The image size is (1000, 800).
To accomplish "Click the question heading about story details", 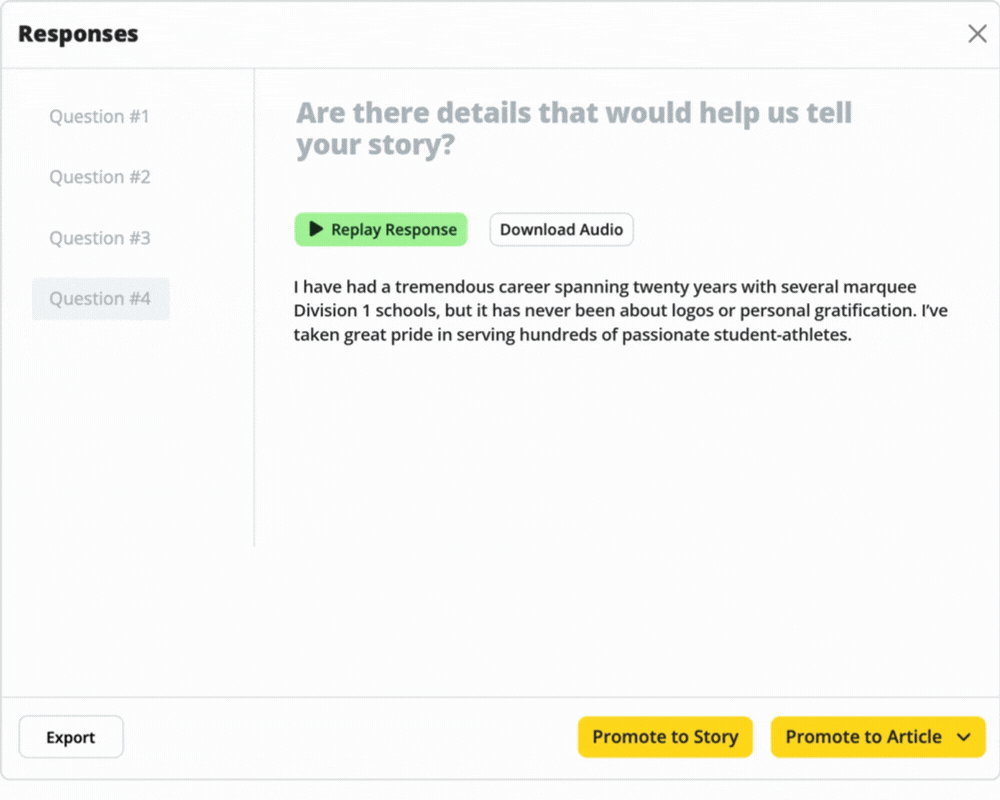I will tap(574, 129).
